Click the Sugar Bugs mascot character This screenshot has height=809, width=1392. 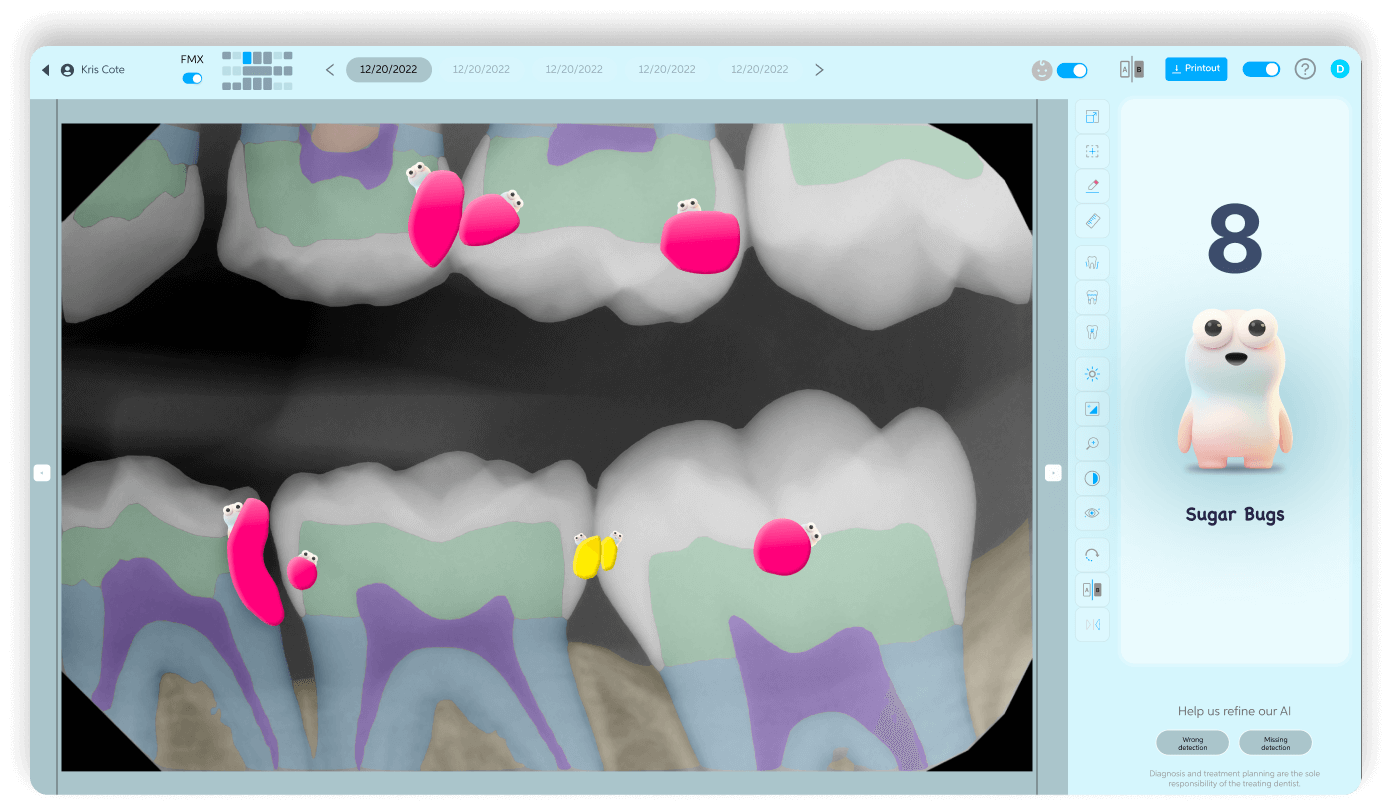coord(1235,388)
